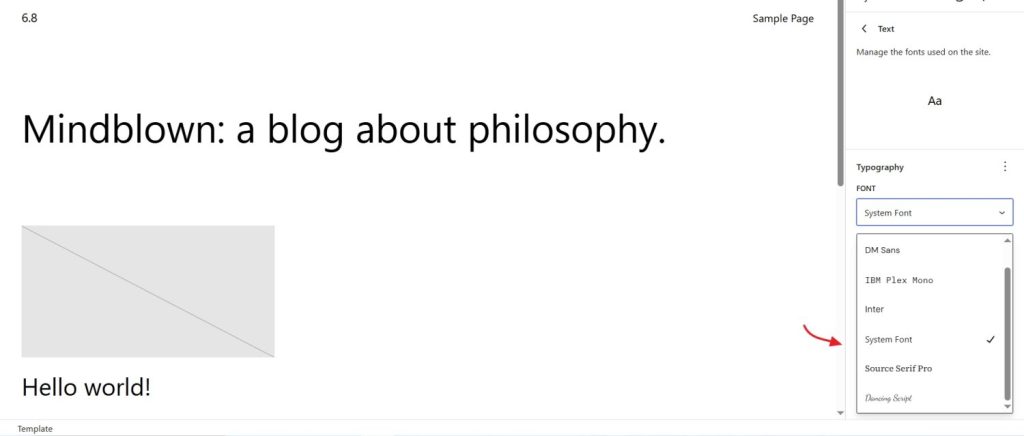
Task: Click the font list scroll-down arrow
Action: point(1007,406)
